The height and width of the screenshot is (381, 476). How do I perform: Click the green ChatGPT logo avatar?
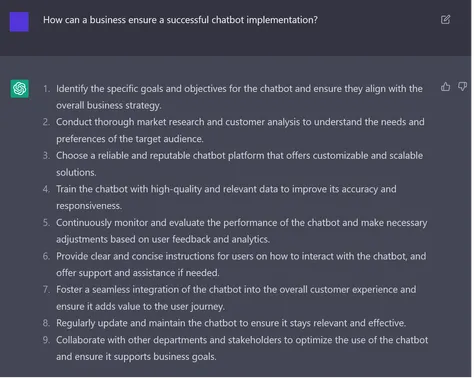(19, 89)
